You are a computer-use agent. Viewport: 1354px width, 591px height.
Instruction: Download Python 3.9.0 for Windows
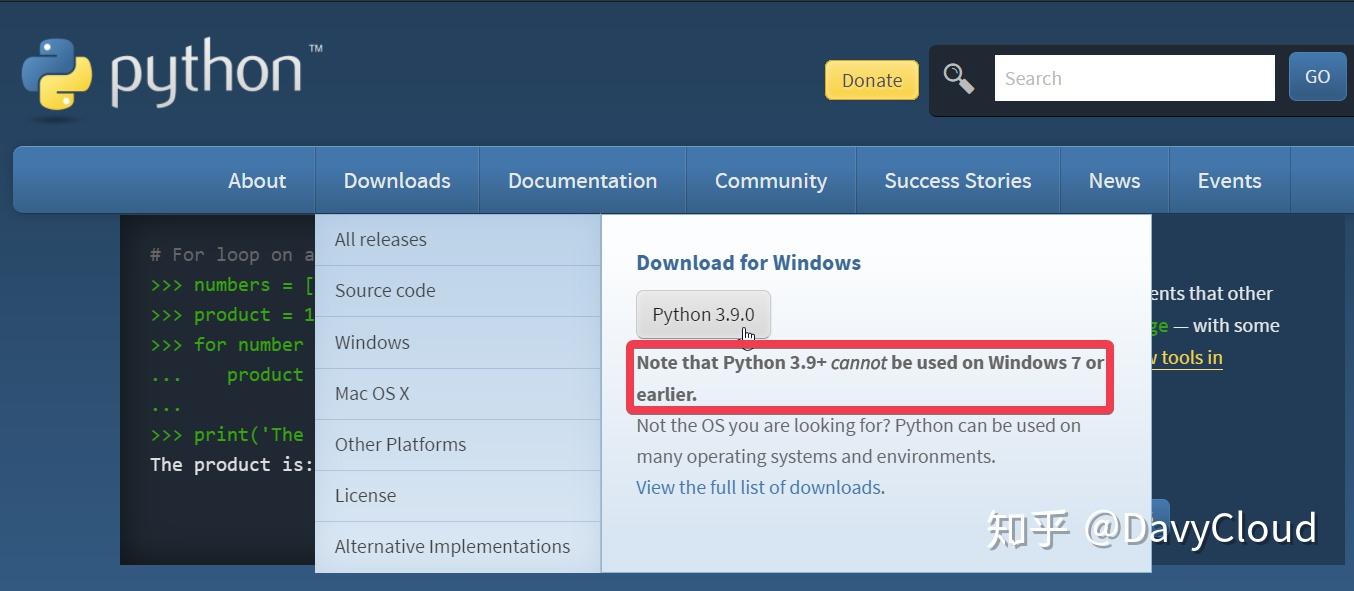click(702, 314)
